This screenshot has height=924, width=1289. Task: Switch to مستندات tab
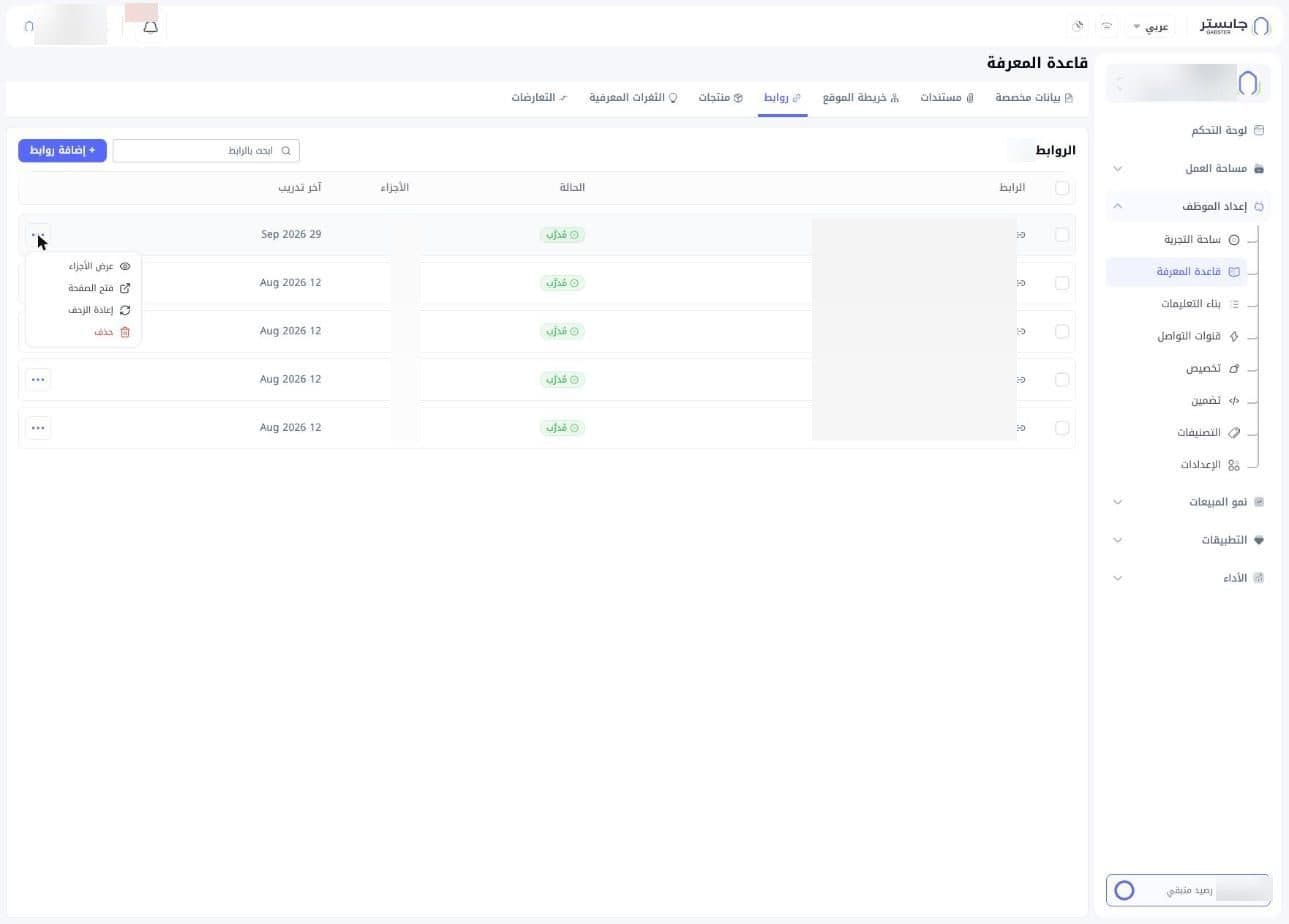click(x=946, y=98)
